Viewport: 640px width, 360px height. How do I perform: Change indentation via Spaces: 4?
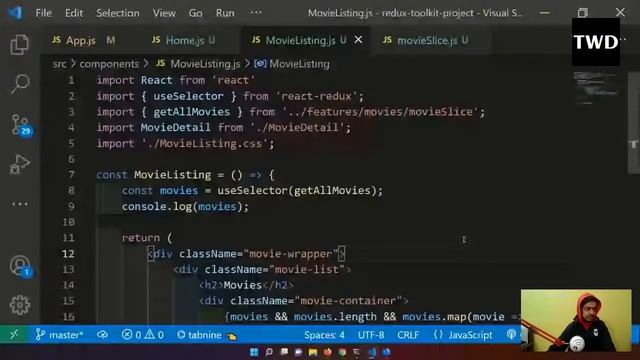(x=324, y=335)
